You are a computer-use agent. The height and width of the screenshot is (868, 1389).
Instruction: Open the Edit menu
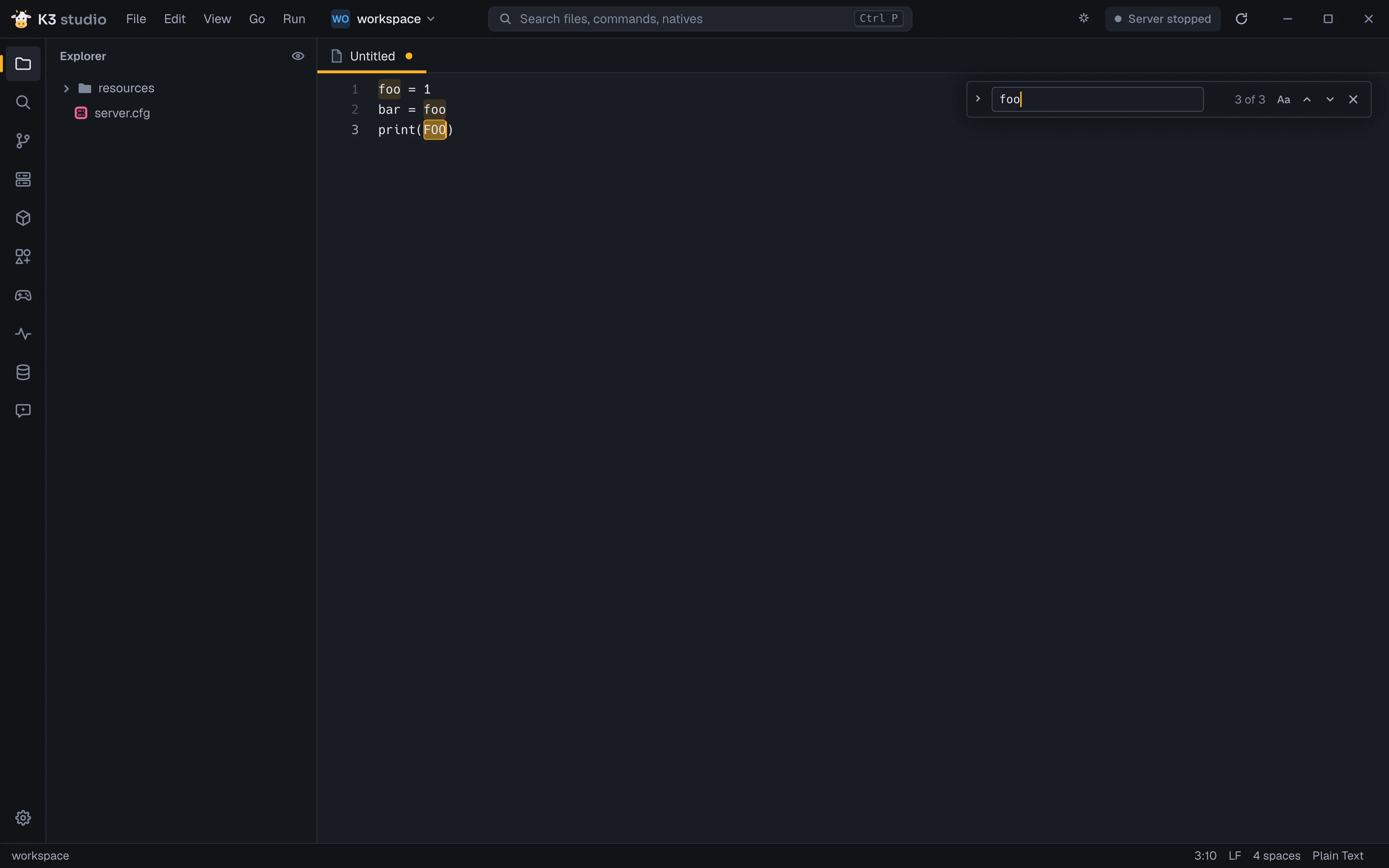175,19
